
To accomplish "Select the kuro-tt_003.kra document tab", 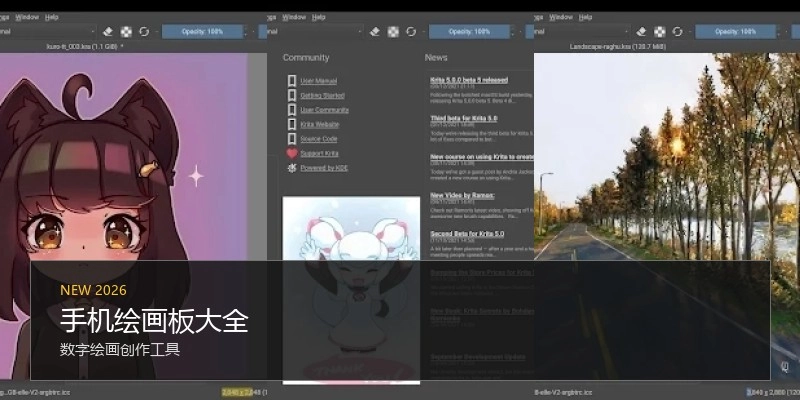I will point(85,46).
